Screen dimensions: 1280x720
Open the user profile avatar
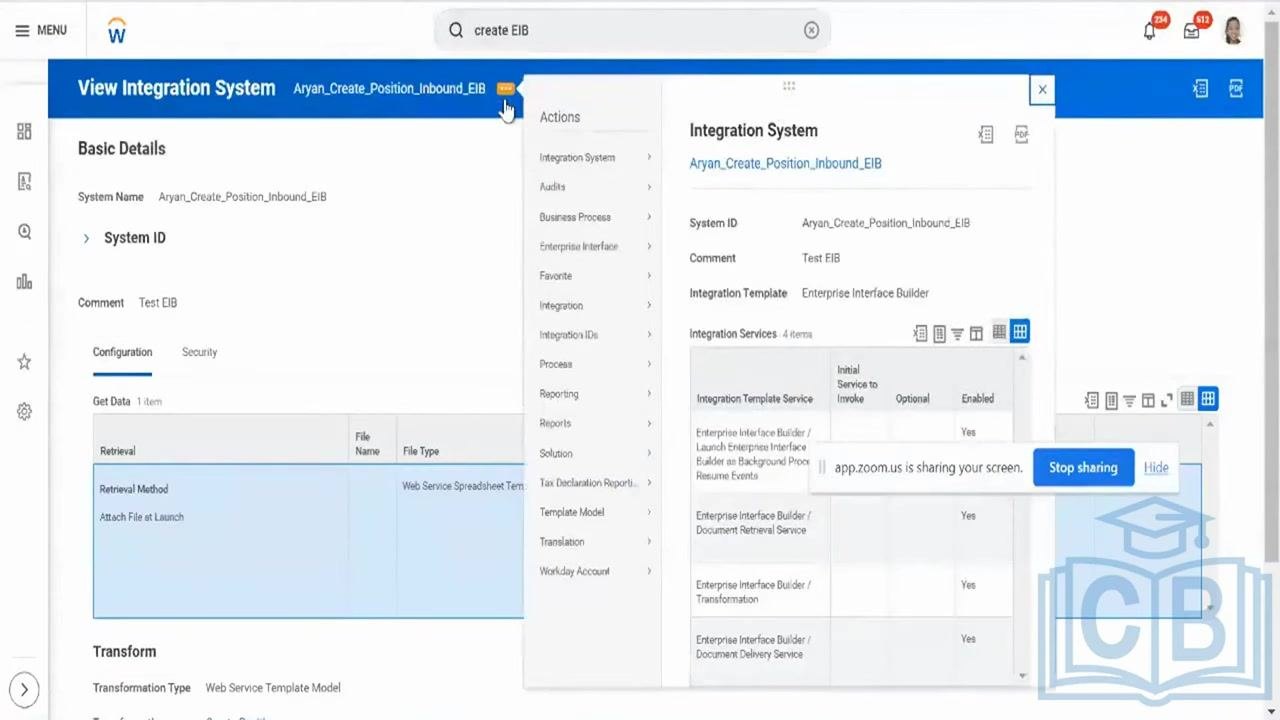coord(1233,30)
